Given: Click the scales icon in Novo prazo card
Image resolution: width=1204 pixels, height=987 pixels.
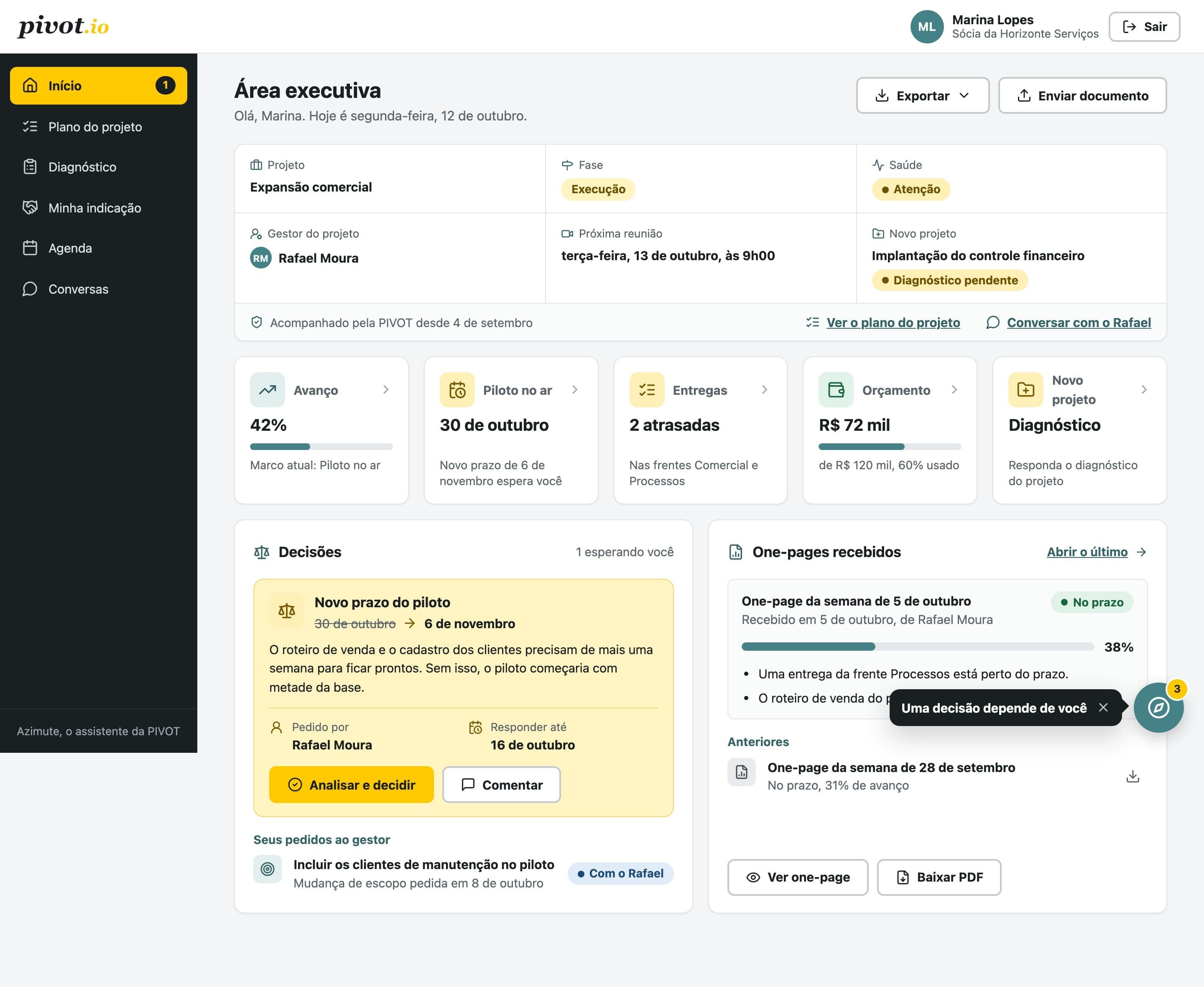Looking at the screenshot, I should point(286,611).
